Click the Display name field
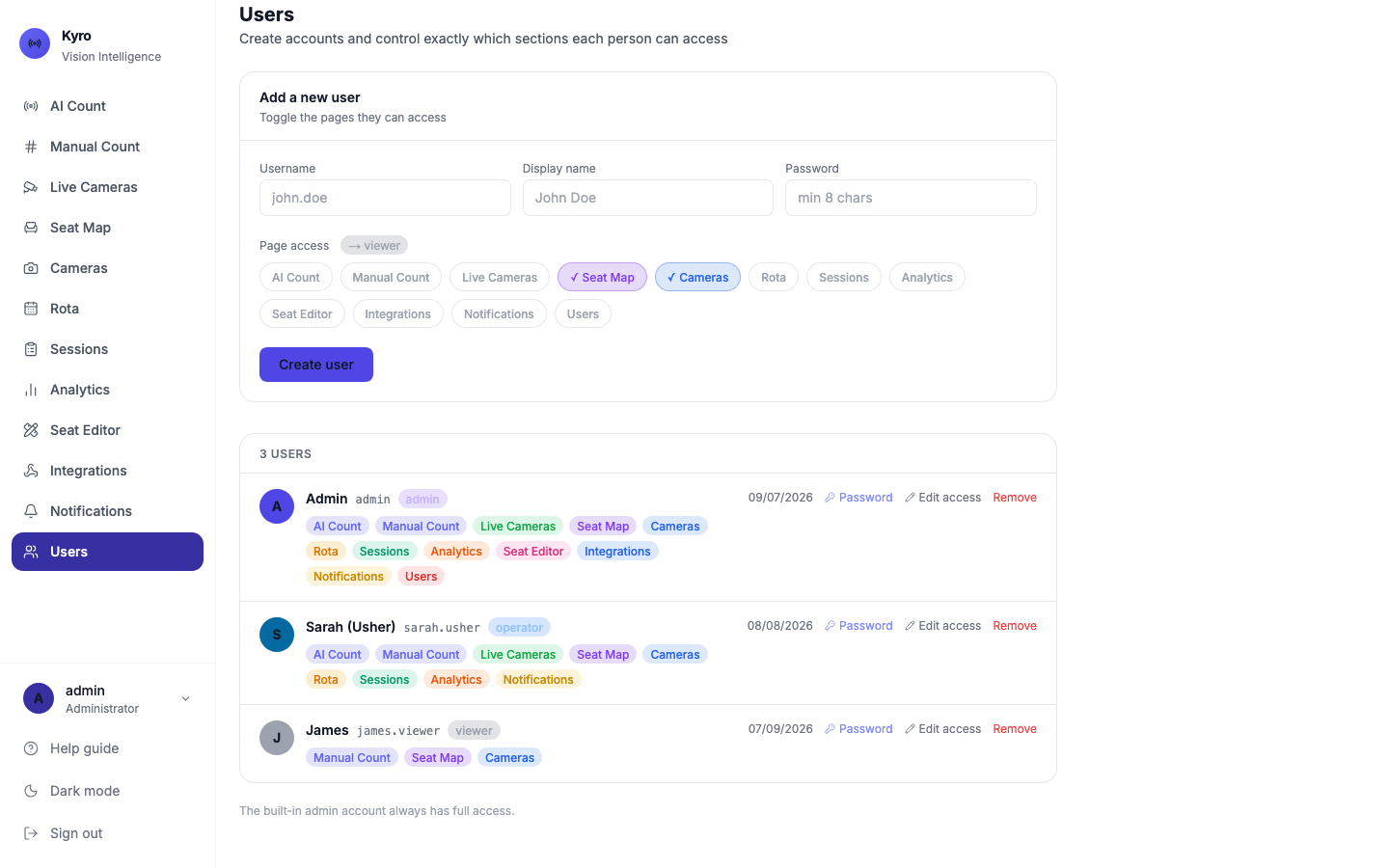Screen dimensions: 1389x868 (x=648, y=198)
